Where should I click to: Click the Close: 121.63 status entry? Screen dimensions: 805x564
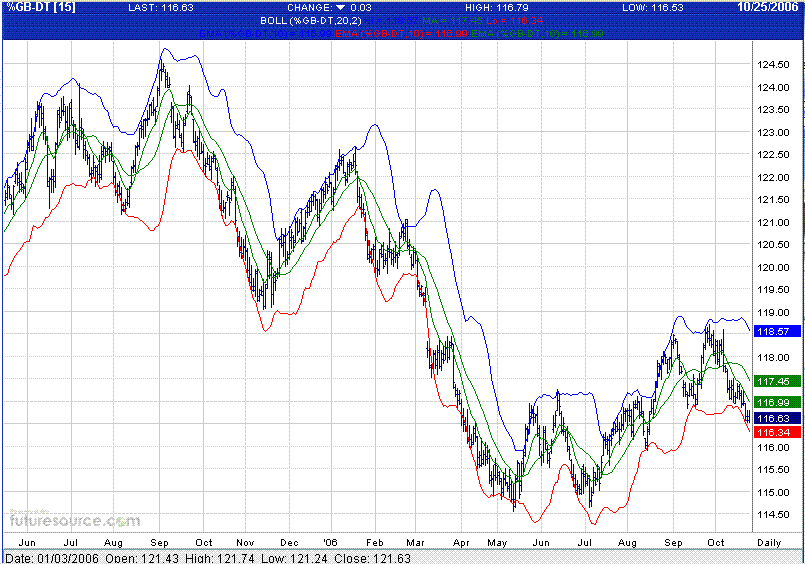(x=372, y=558)
